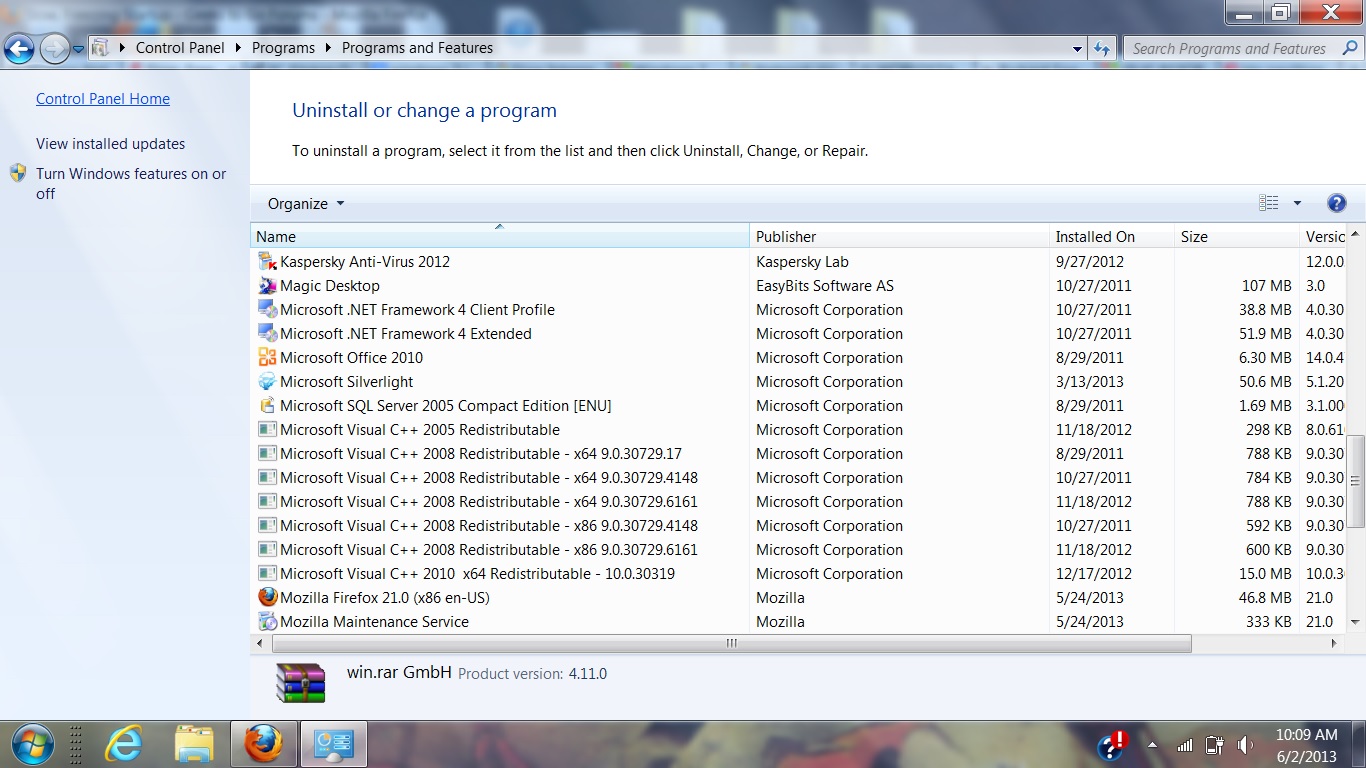Expand the address bar history dropdown
The height and width of the screenshot is (768, 1366).
1077,48
